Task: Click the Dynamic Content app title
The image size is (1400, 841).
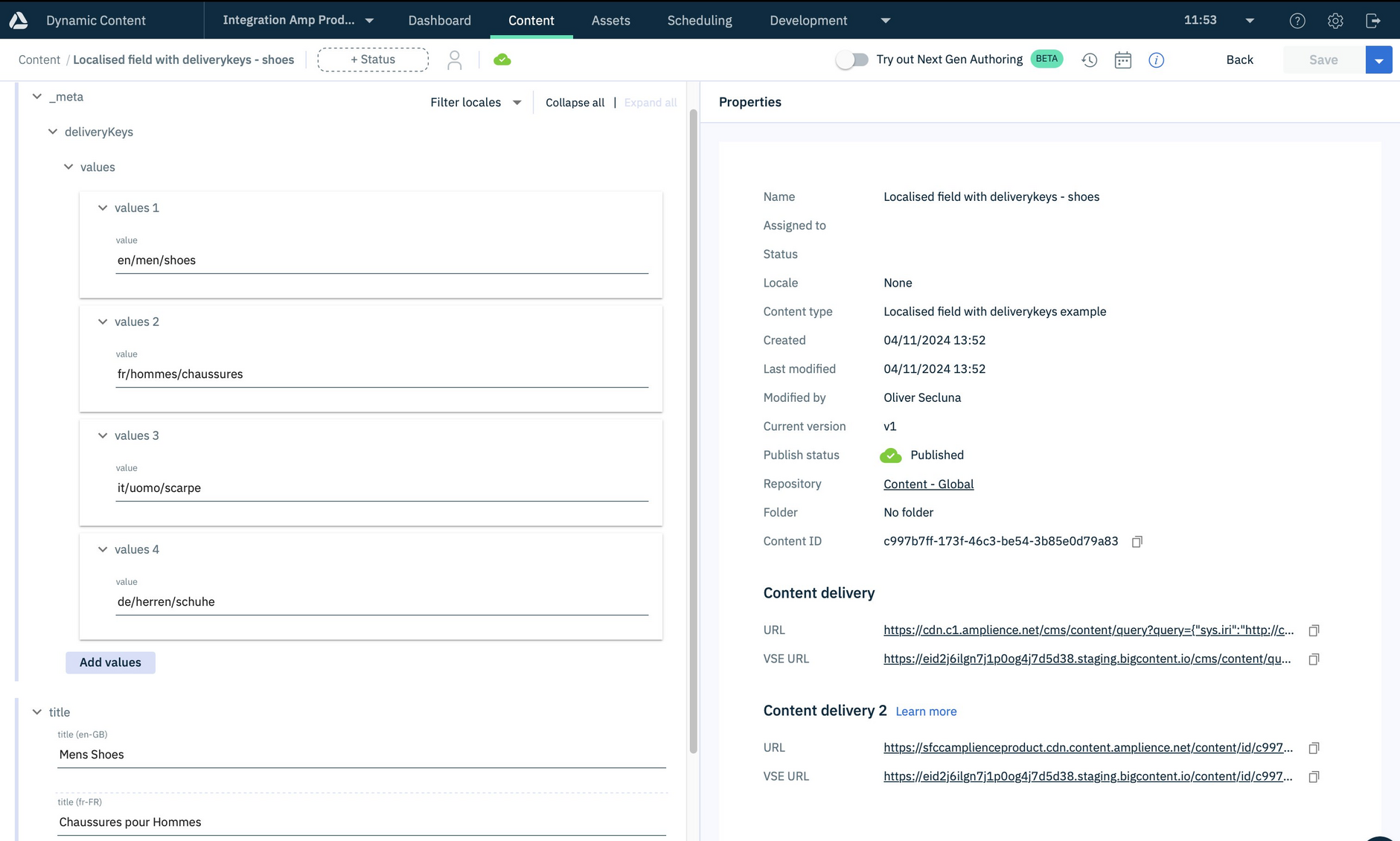Action: [96, 20]
